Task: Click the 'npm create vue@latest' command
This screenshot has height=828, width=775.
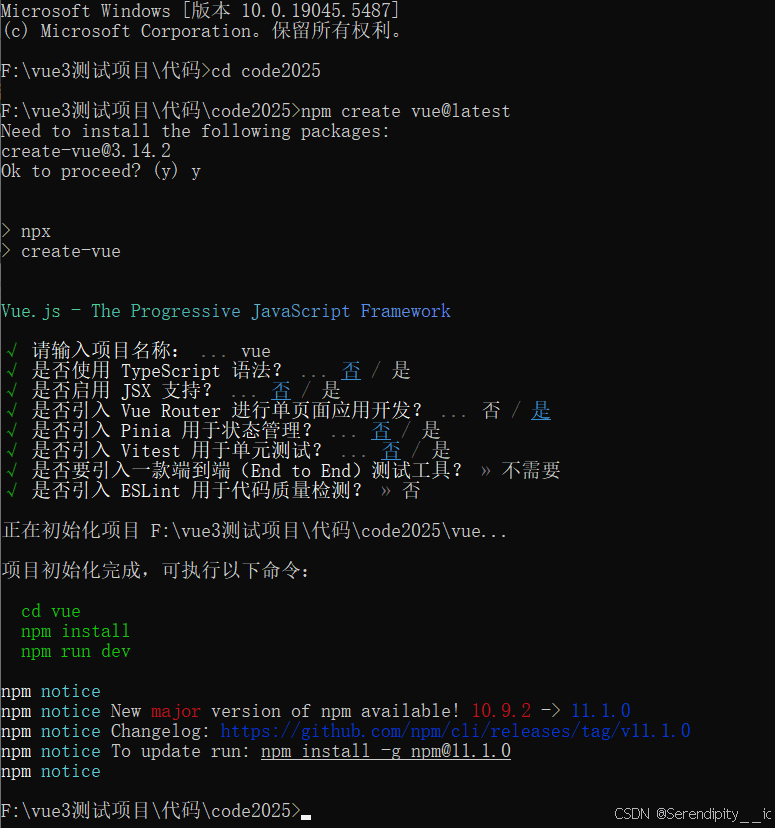Action: (x=405, y=111)
